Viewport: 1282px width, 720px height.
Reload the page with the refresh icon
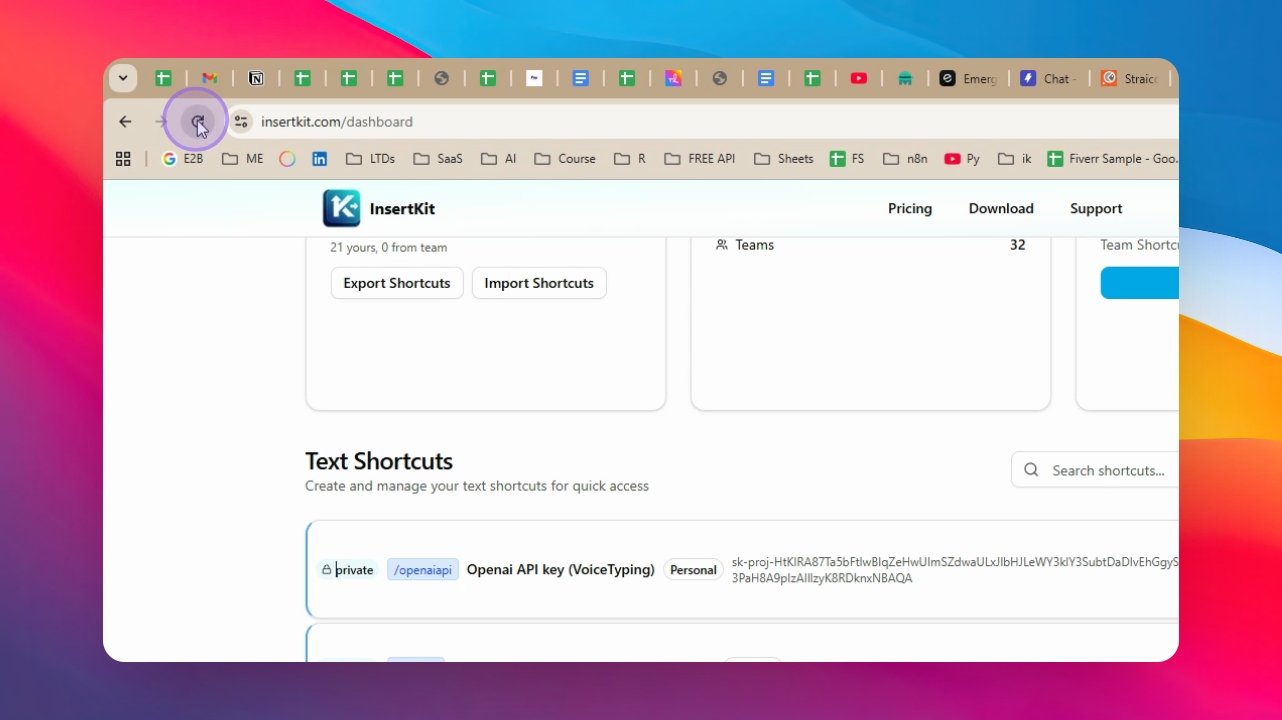197,122
